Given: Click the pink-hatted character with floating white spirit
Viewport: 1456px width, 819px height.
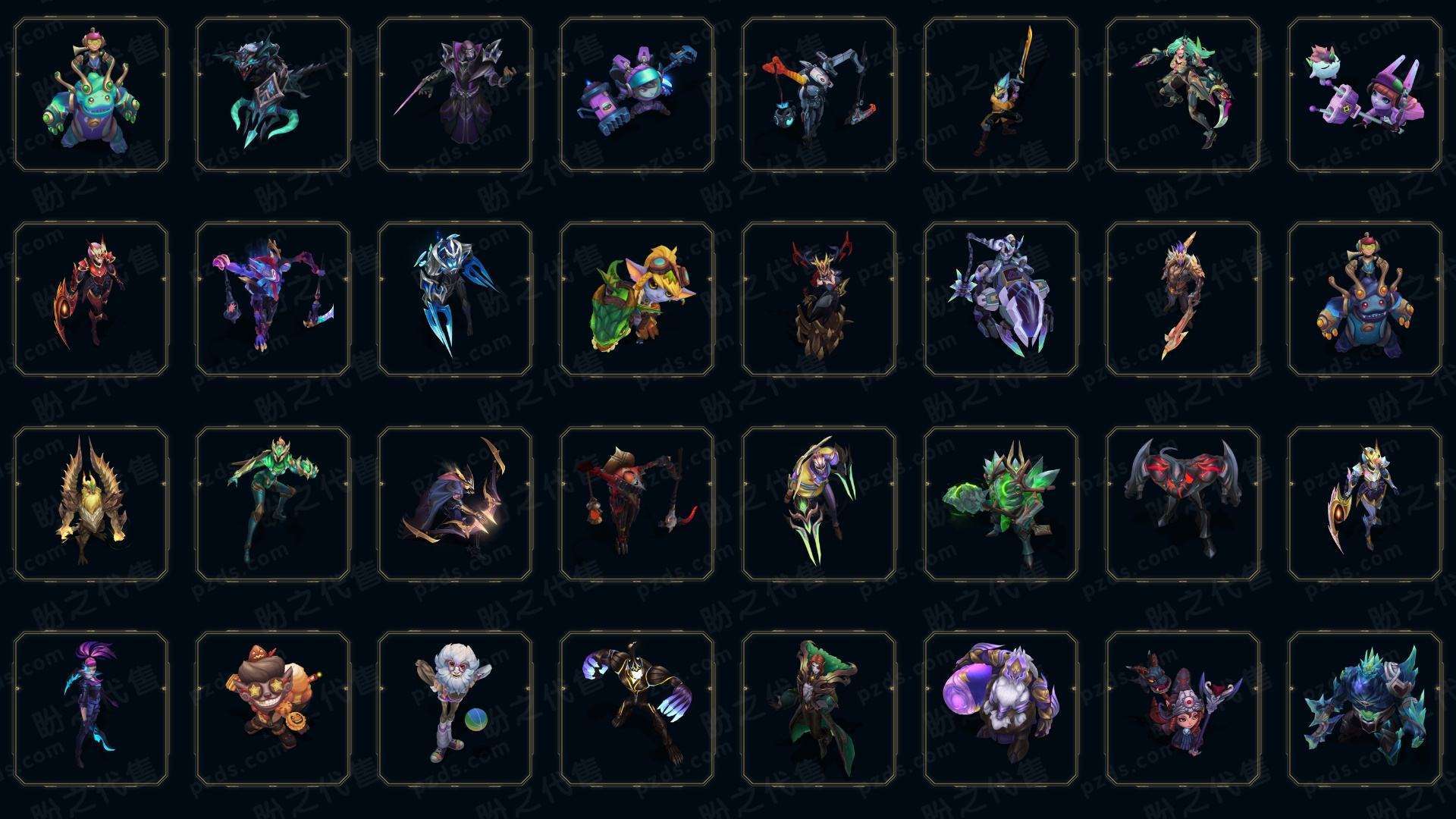Looking at the screenshot, I should (1365, 94).
